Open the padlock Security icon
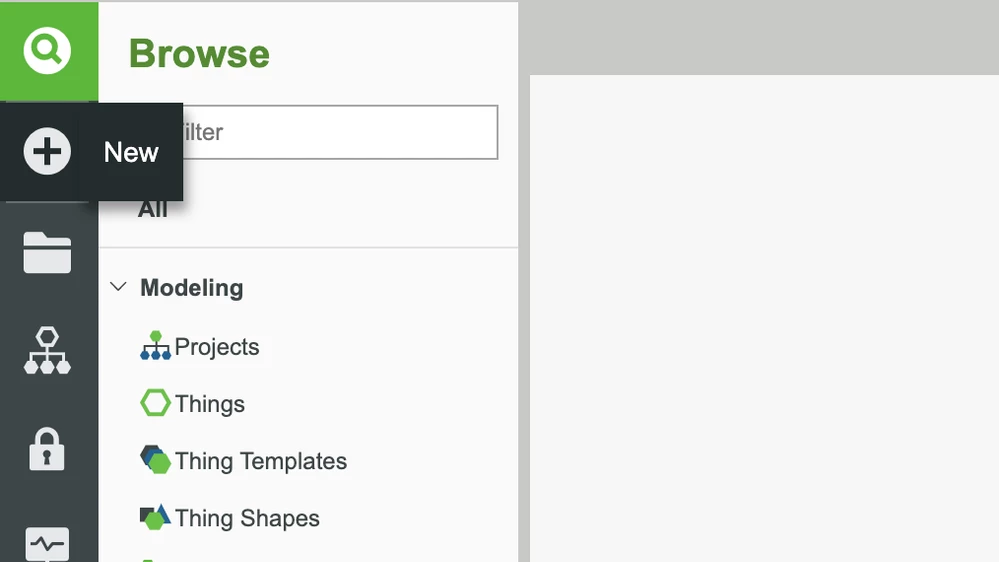Image resolution: width=999 pixels, height=562 pixels. tap(48, 450)
